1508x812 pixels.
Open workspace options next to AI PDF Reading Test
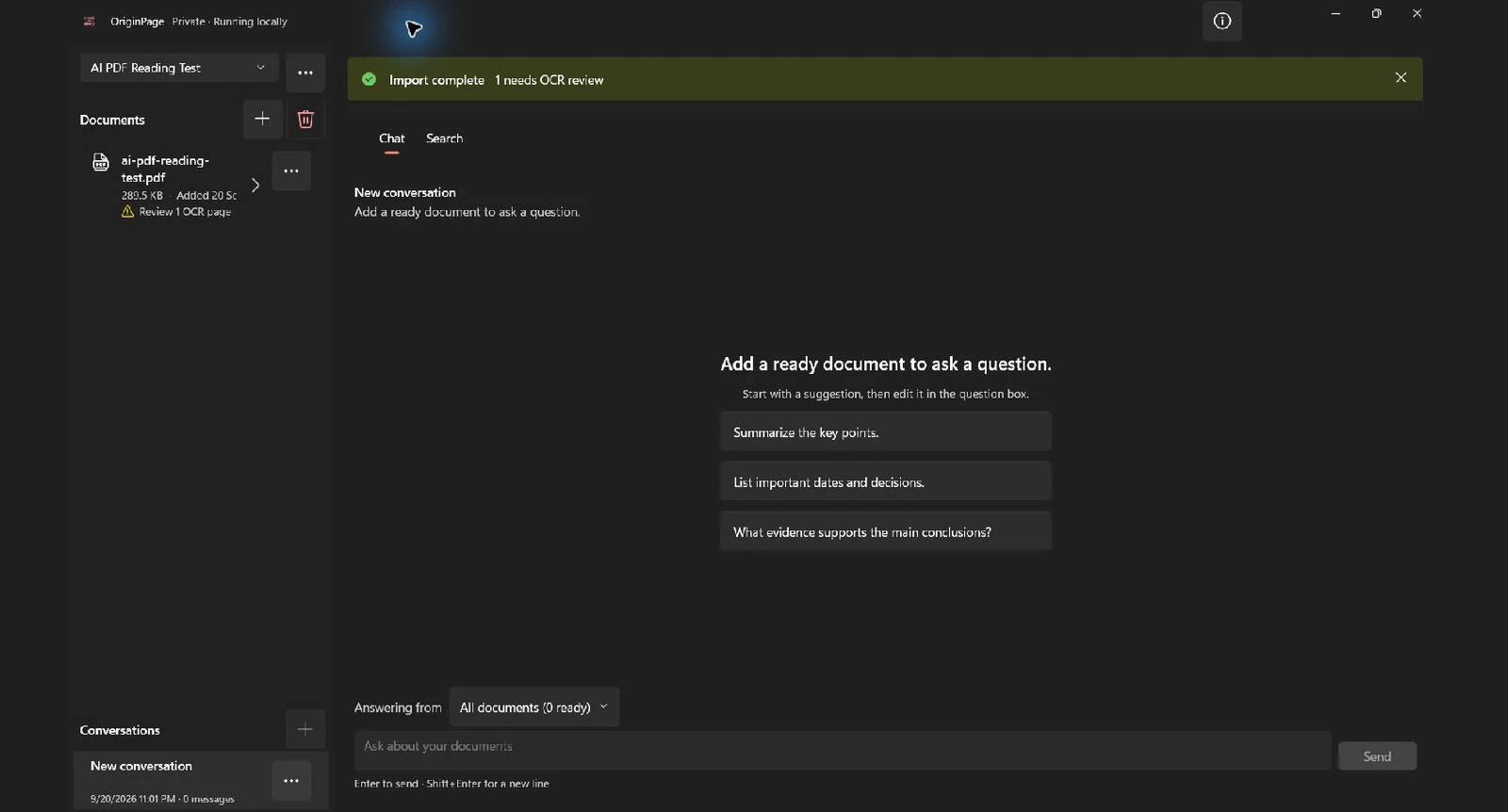(x=305, y=73)
